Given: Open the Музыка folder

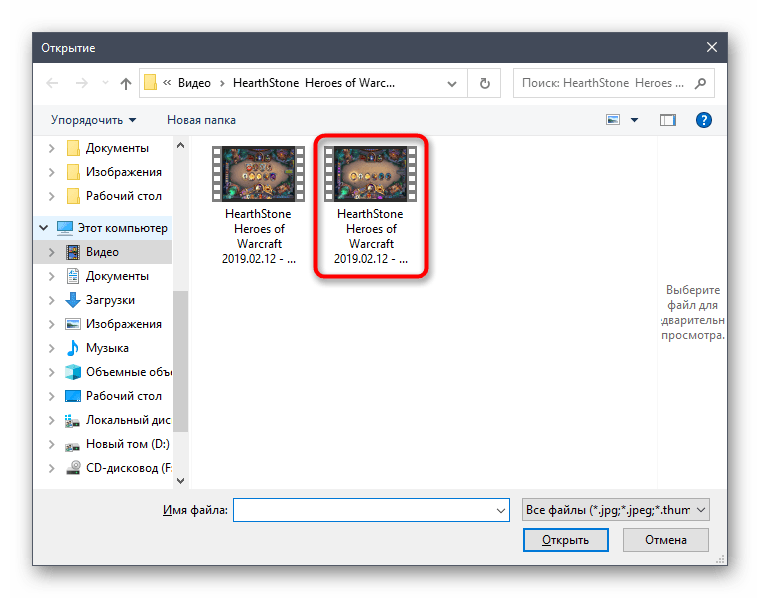Looking at the screenshot, I should coord(97,348).
